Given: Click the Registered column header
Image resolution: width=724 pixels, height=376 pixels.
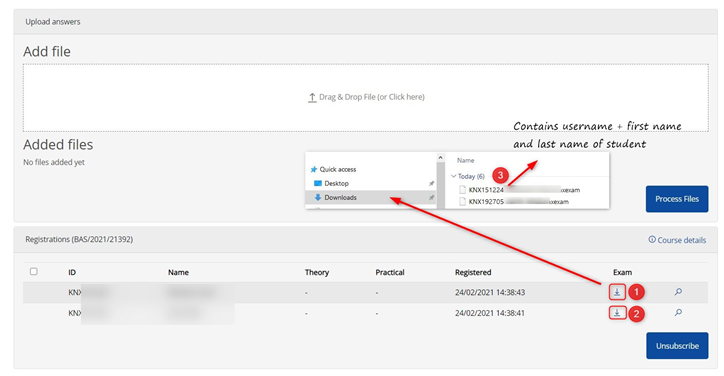Looking at the screenshot, I should (473, 273).
